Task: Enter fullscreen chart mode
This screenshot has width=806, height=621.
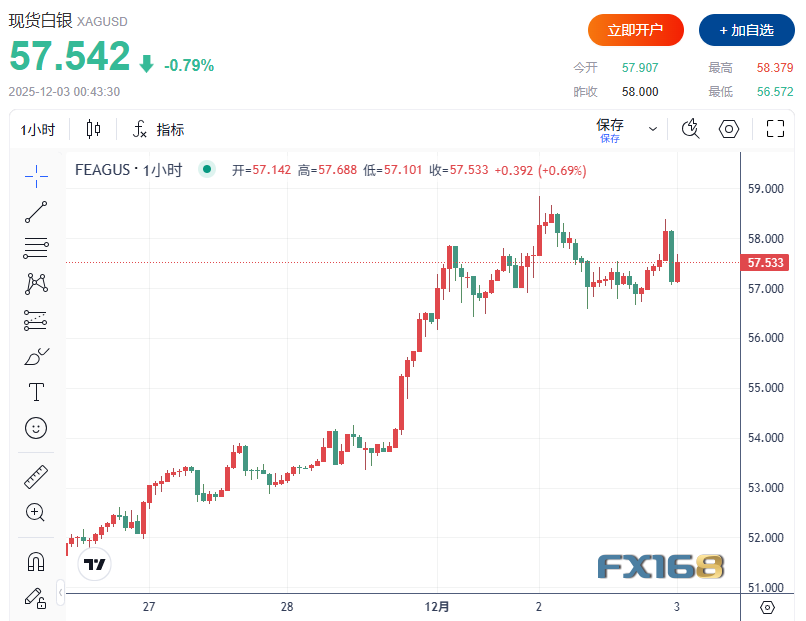Action: 775,128
